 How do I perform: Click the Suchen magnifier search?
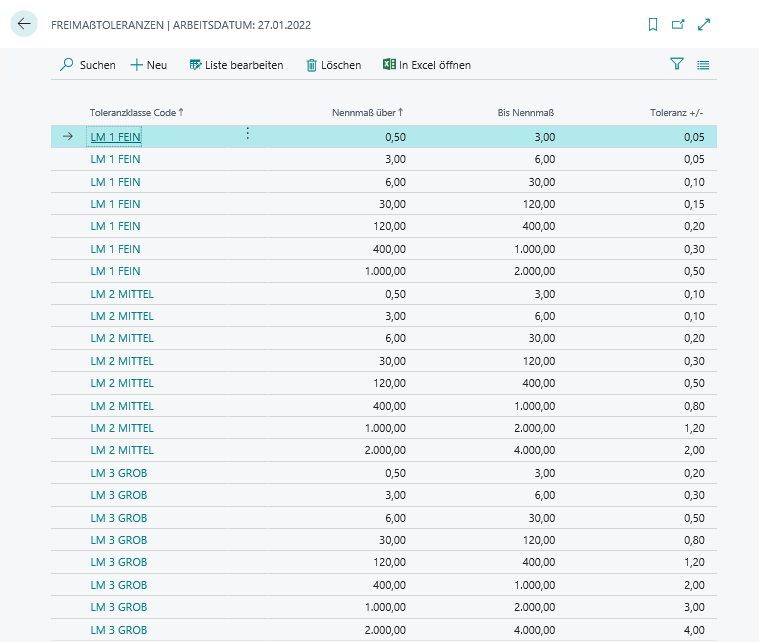tap(87, 65)
